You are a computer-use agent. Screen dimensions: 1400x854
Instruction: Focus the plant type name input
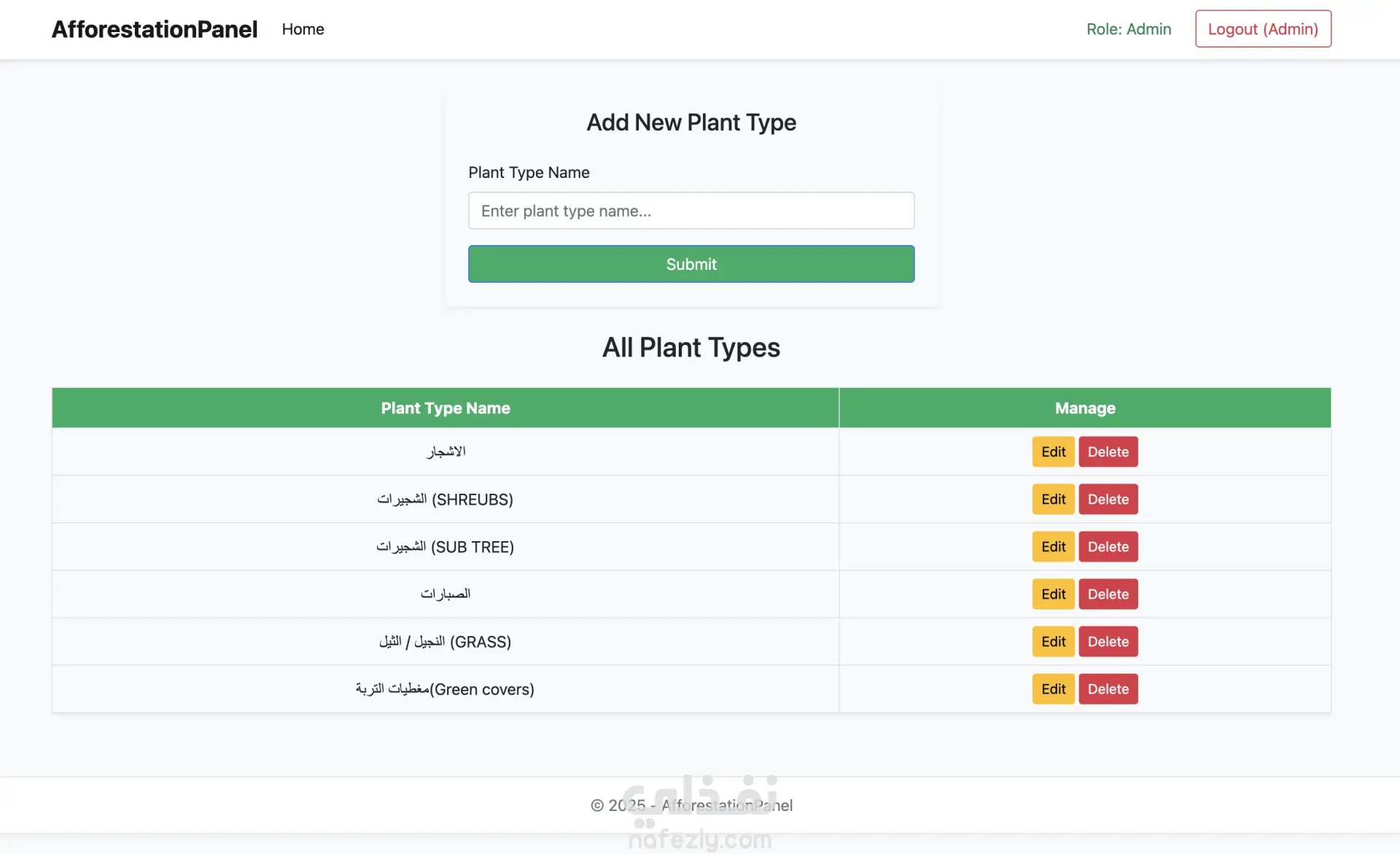[x=691, y=211]
